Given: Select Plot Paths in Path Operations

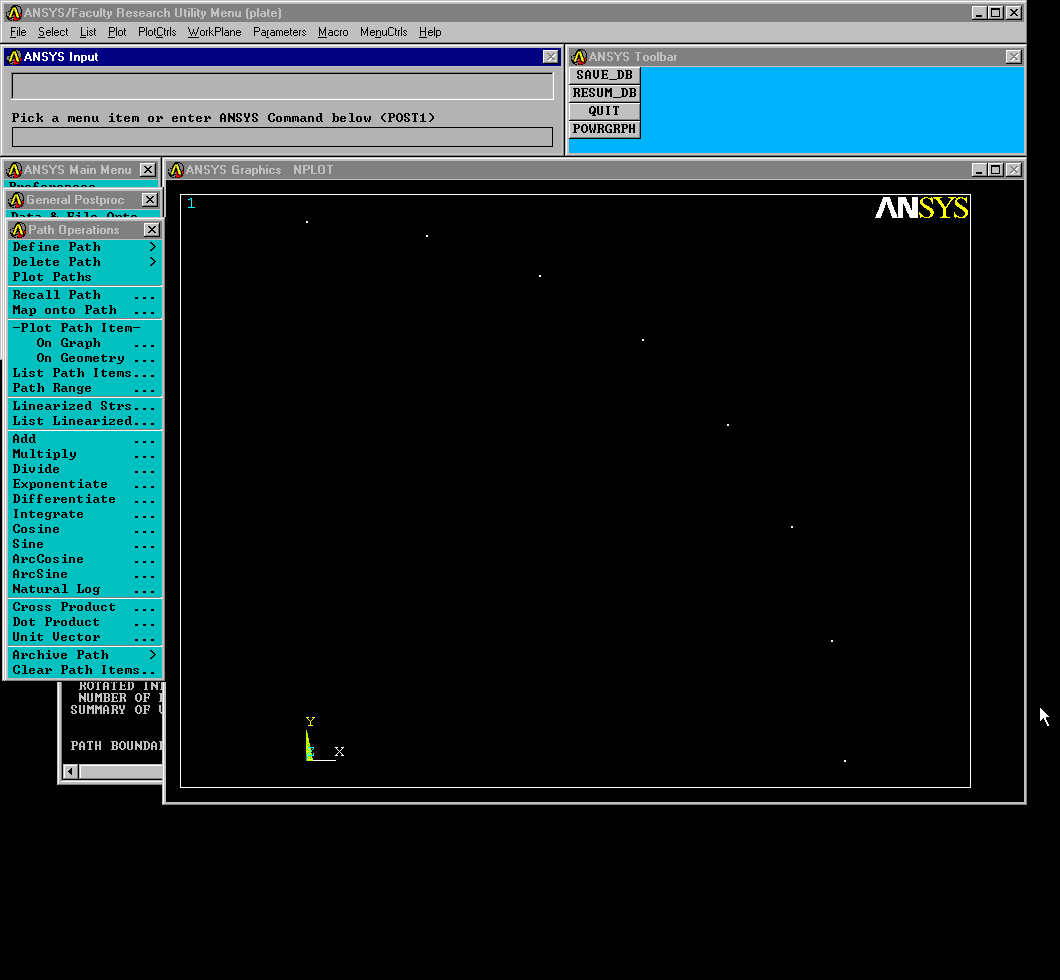Looking at the screenshot, I should (52, 277).
